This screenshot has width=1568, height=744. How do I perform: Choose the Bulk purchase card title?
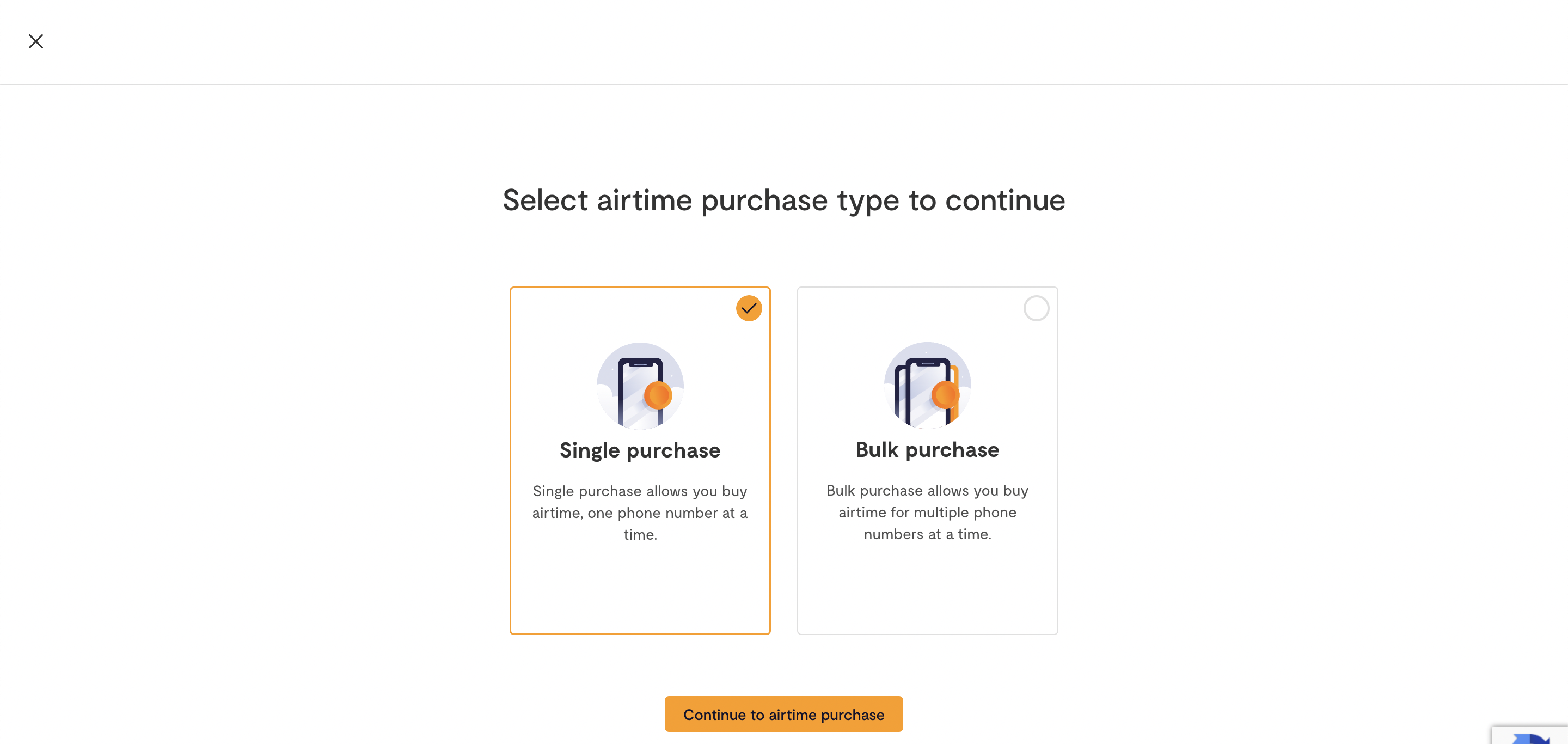point(927,450)
